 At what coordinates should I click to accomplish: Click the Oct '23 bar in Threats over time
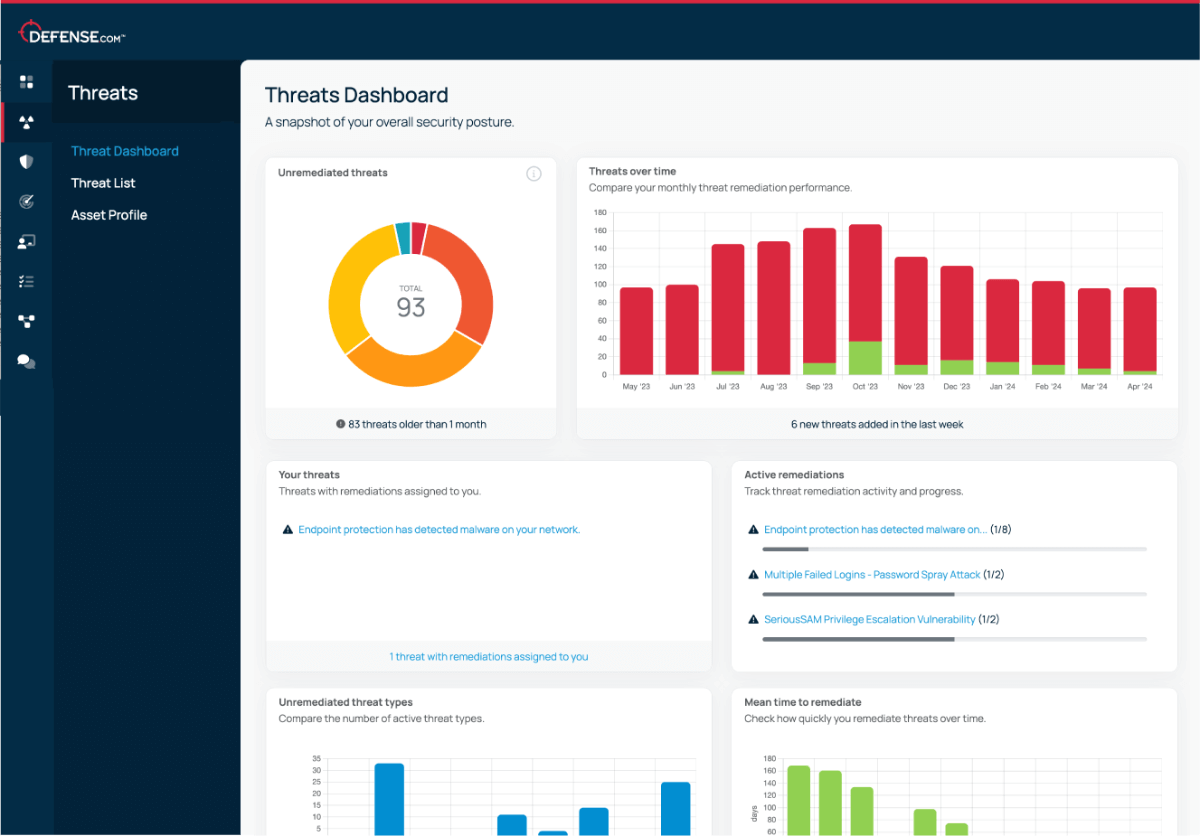[x=865, y=299]
